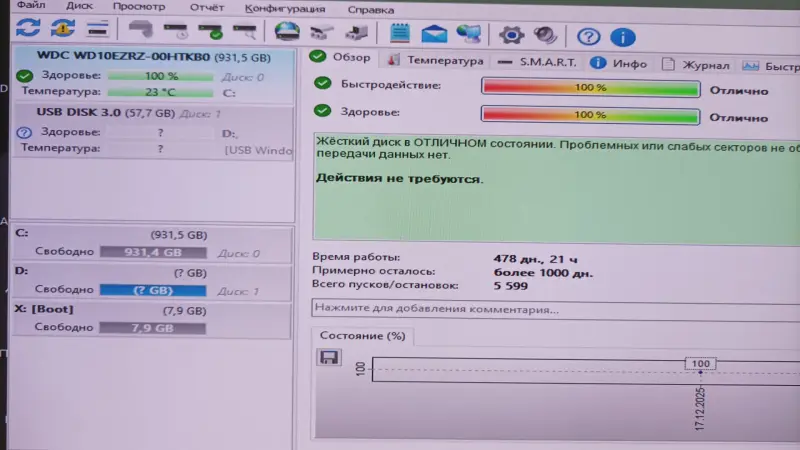The width and height of the screenshot is (800, 450).
Task: Click the disk with green checkmark icon
Action: pos(211,31)
